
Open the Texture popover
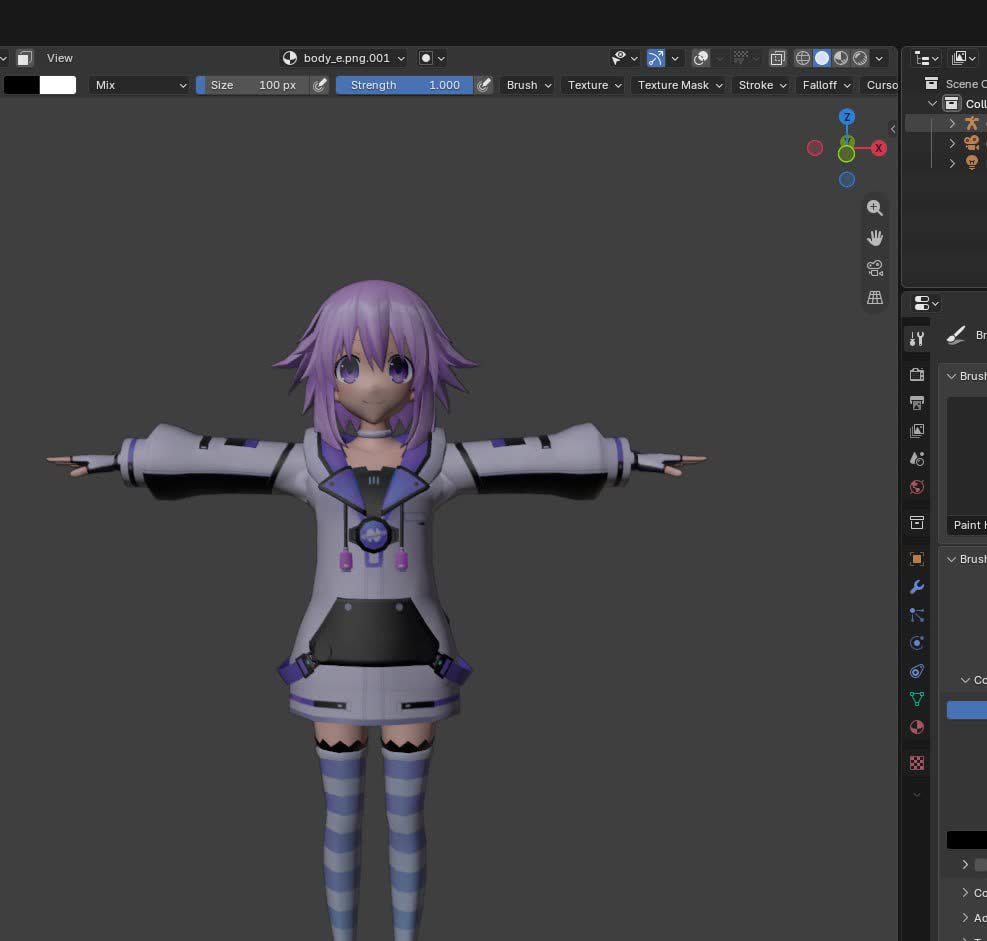point(594,85)
